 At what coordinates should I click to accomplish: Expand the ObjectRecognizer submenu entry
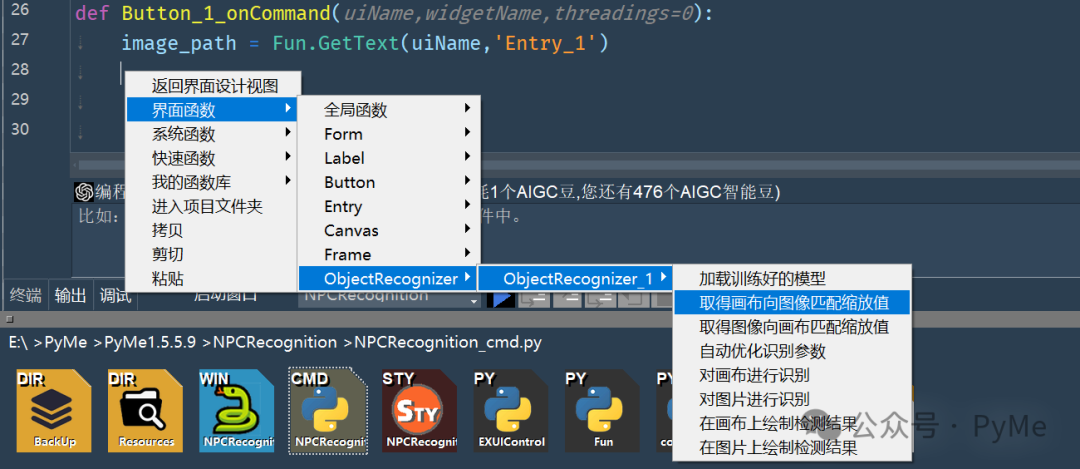(x=388, y=278)
